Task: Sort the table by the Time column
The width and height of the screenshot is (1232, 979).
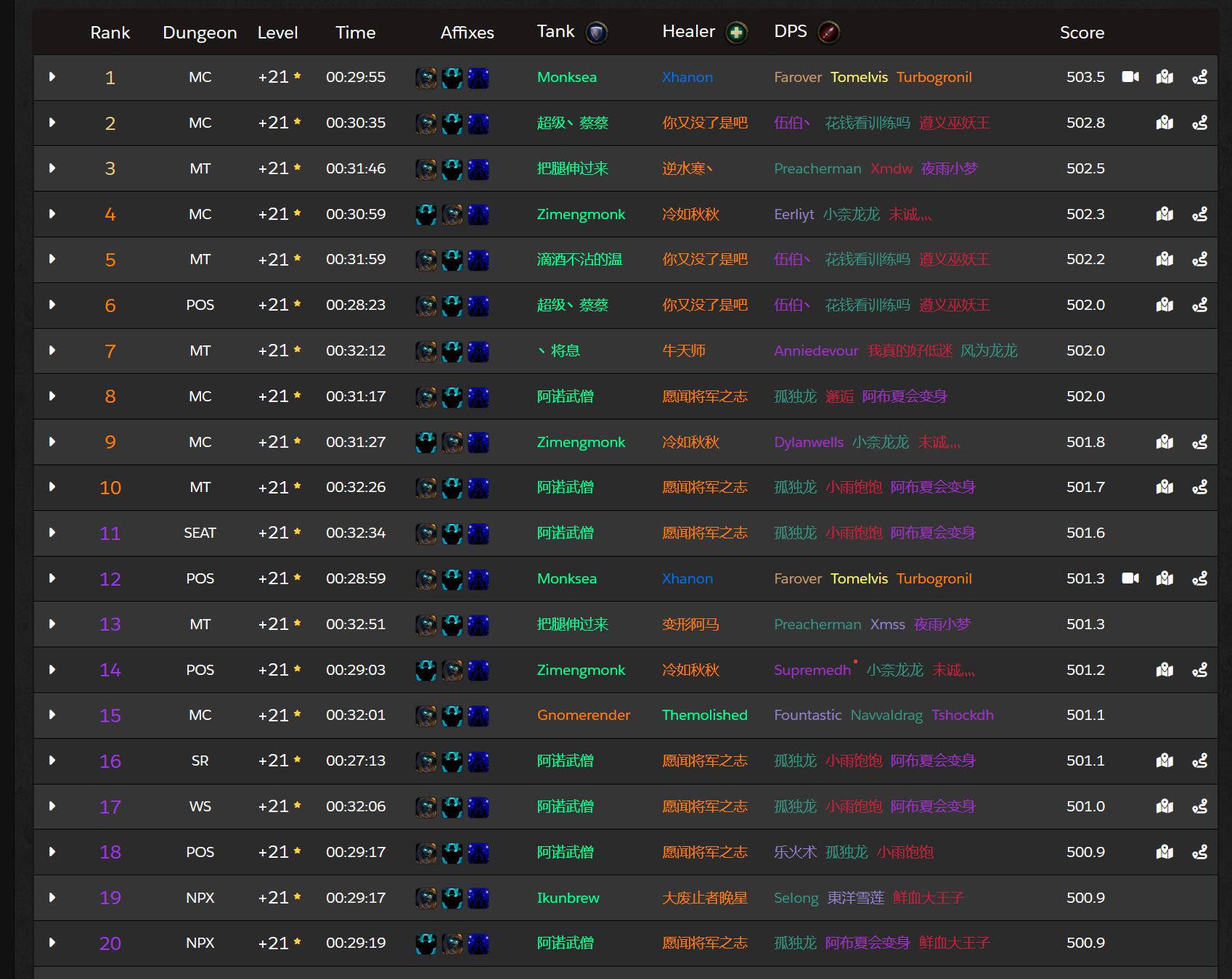Action: [x=356, y=33]
